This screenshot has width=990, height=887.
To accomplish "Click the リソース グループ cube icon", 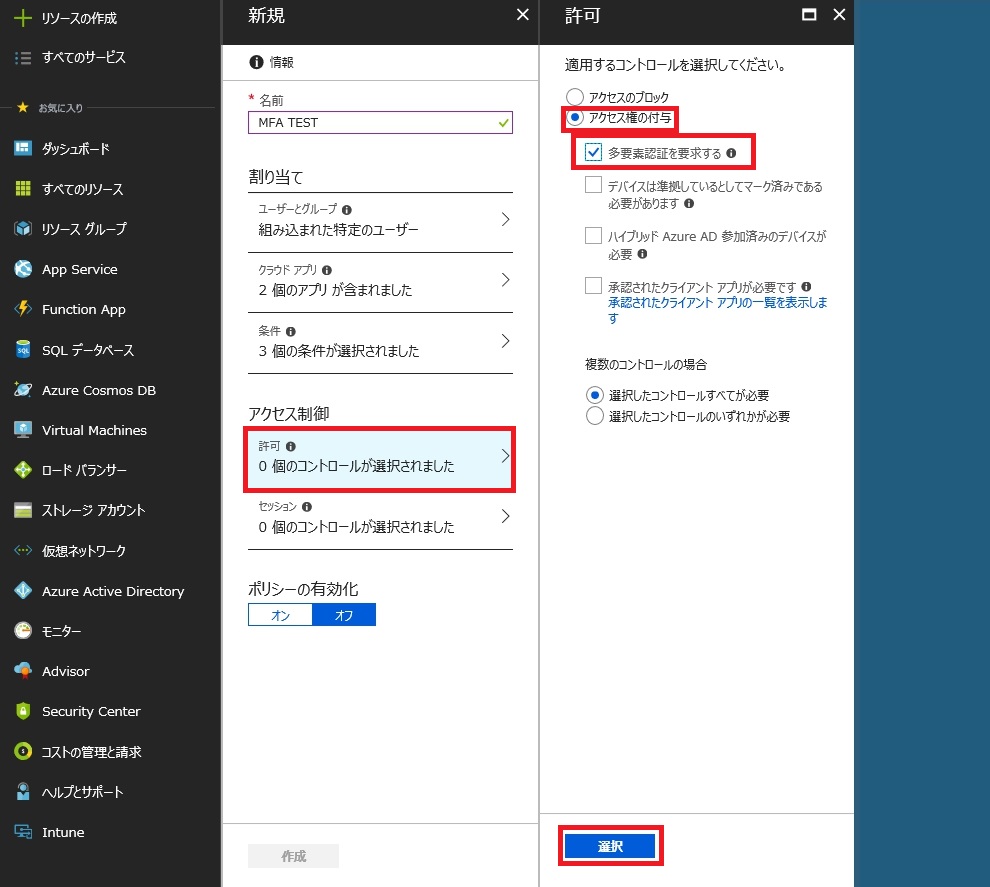I will tap(23, 229).
